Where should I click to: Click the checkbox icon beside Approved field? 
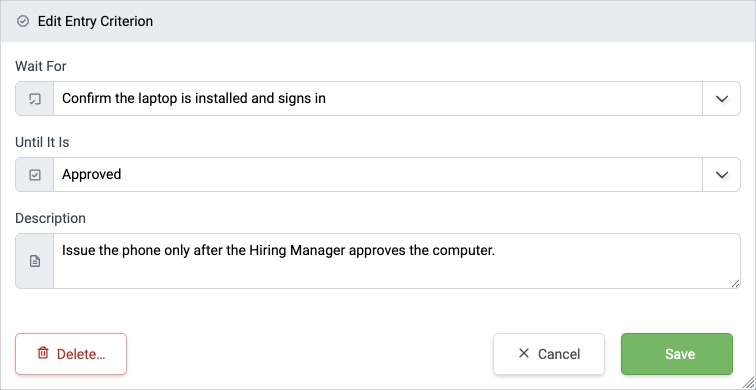35,175
